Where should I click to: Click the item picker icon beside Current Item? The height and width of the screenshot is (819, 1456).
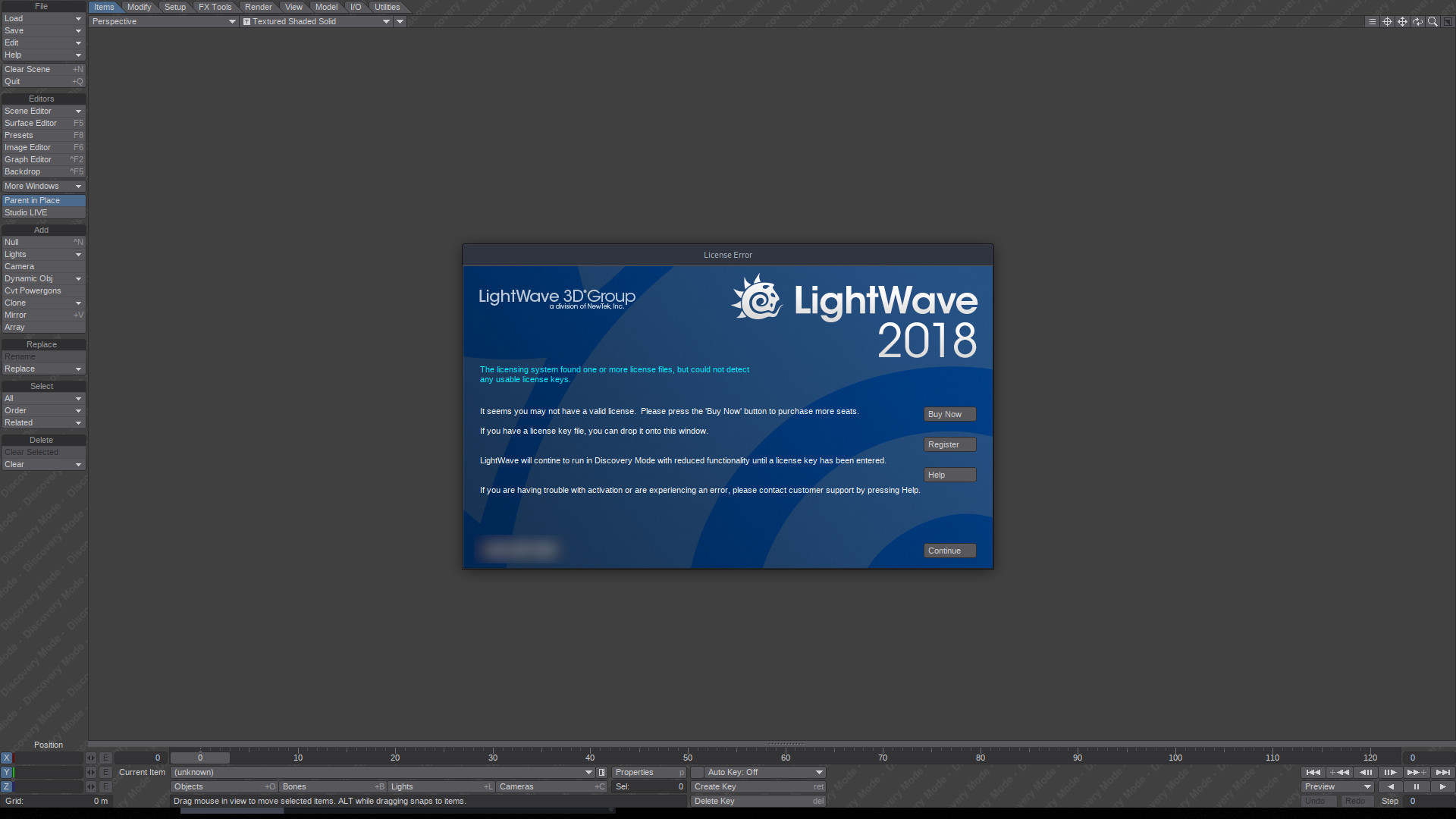[602, 772]
